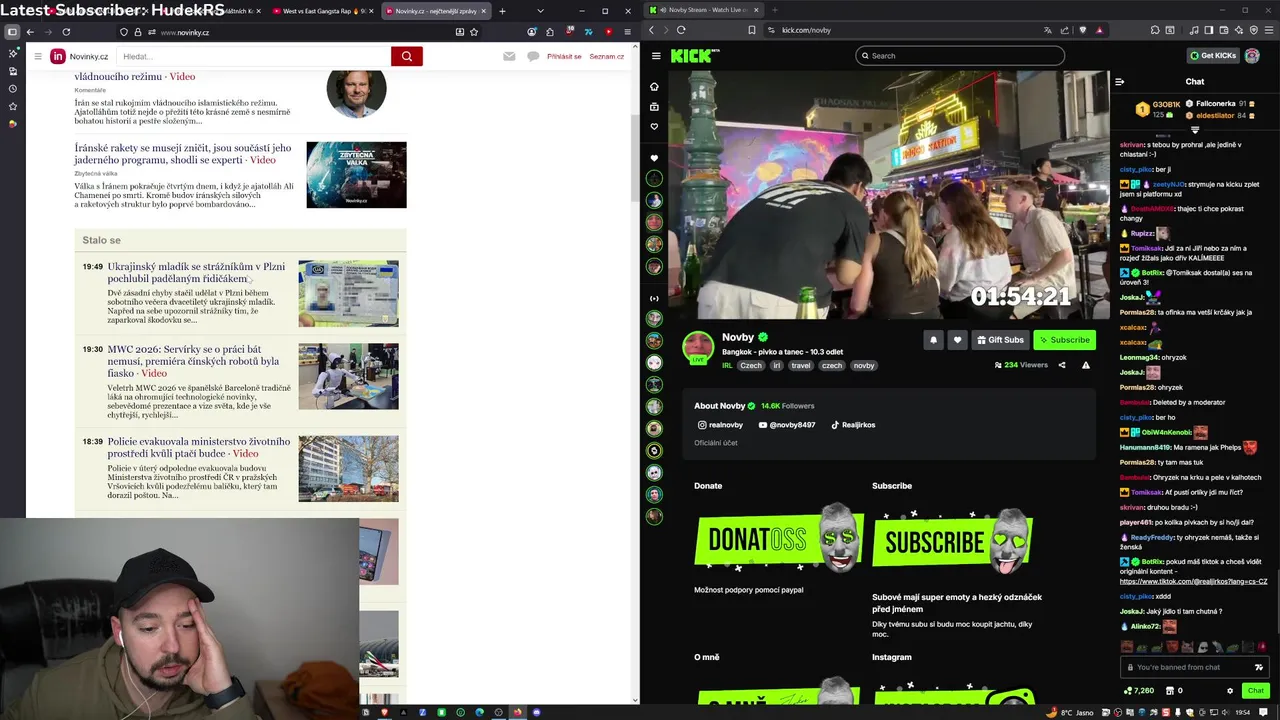Toggle the Firefox sidebar button
Viewport: 1280px width, 720px height.
click(12, 32)
